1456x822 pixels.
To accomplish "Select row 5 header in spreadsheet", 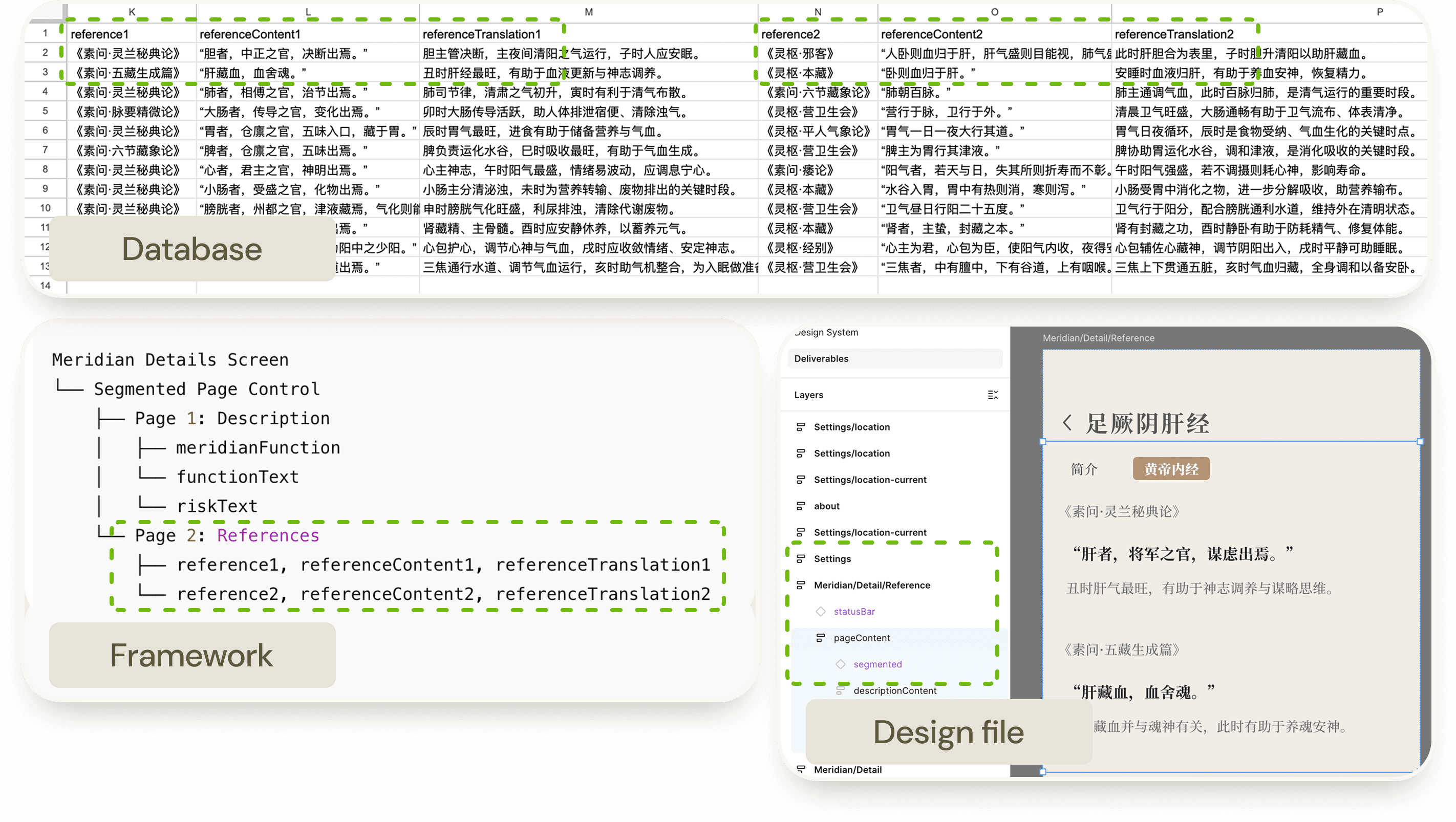I will coord(45,111).
